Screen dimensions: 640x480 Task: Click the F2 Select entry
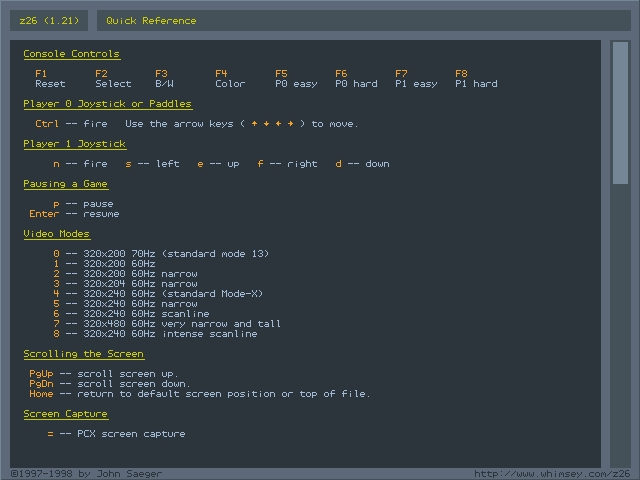click(113, 79)
